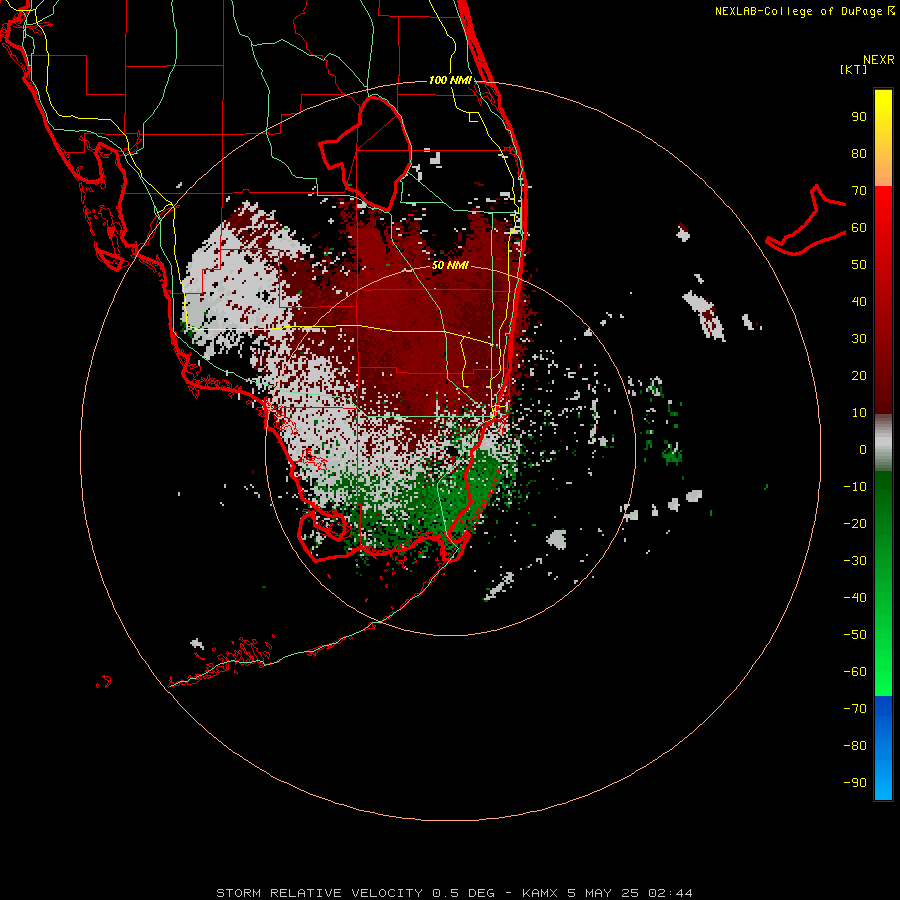Click the -90 value on velocity scale
This screenshot has width=900, height=900.
pos(855,783)
